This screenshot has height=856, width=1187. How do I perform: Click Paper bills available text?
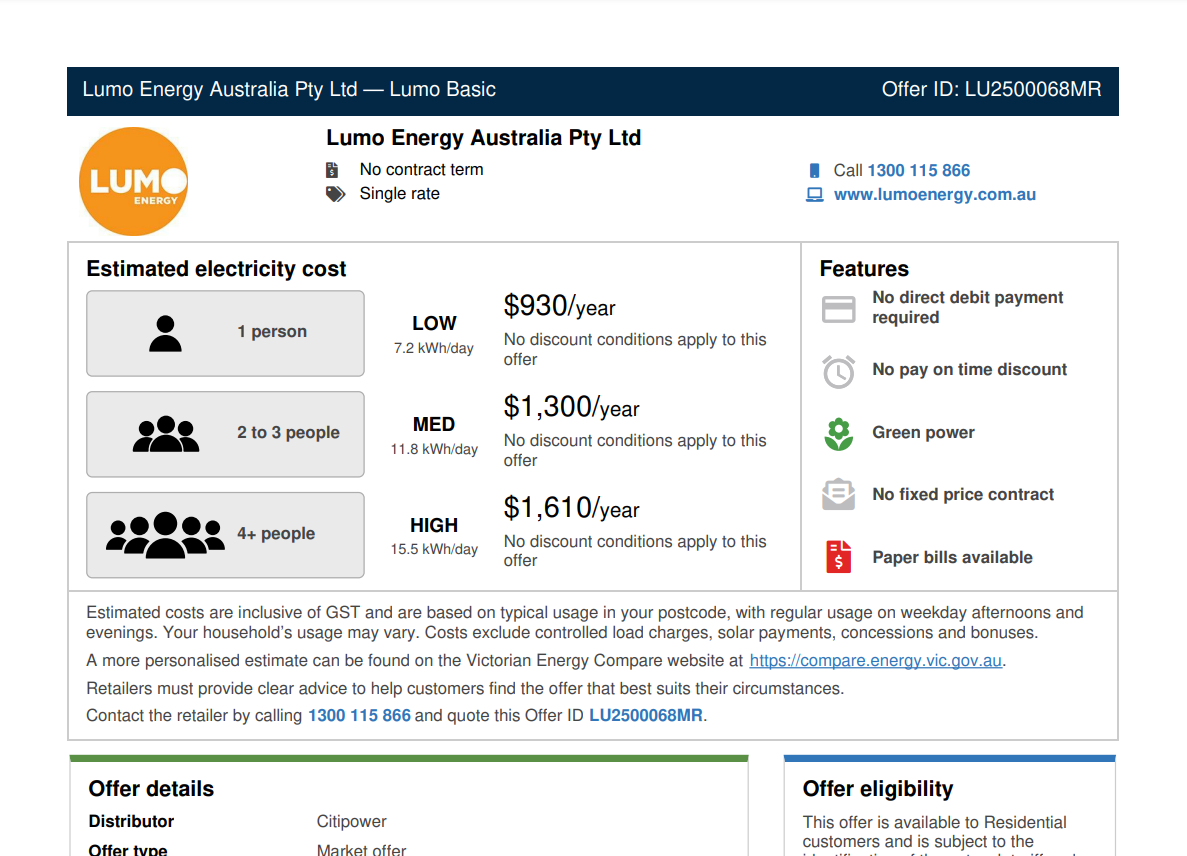pyautogui.click(x=952, y=557)
